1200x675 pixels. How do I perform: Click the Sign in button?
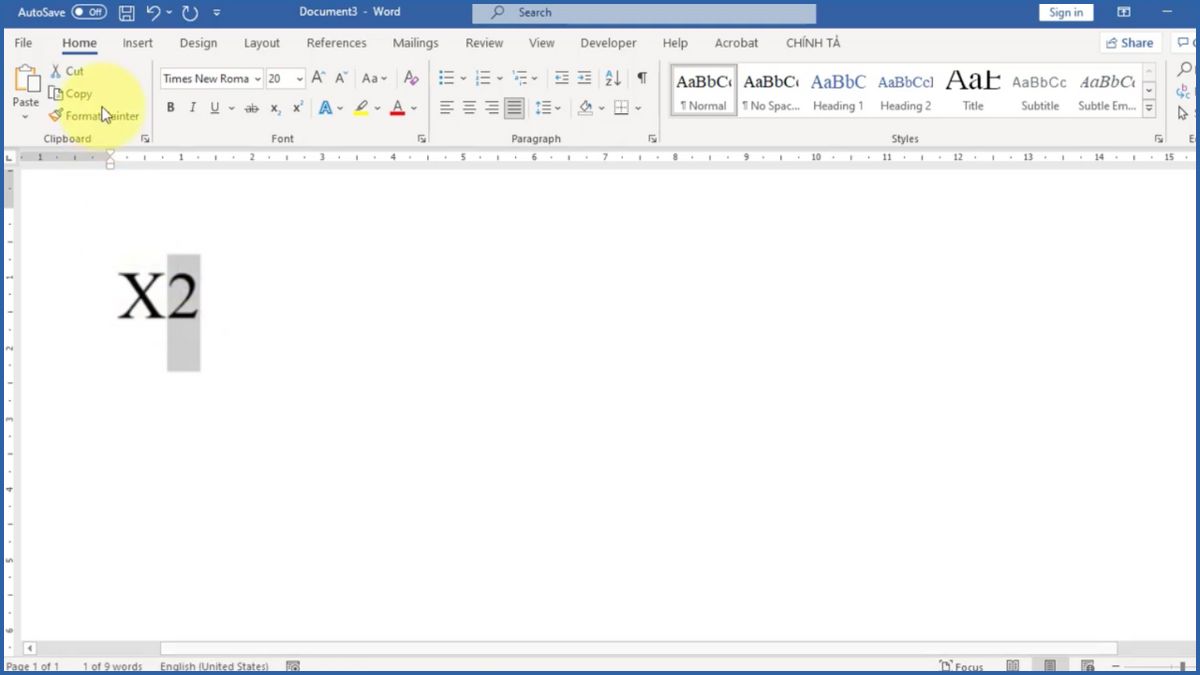point(1066,13)
